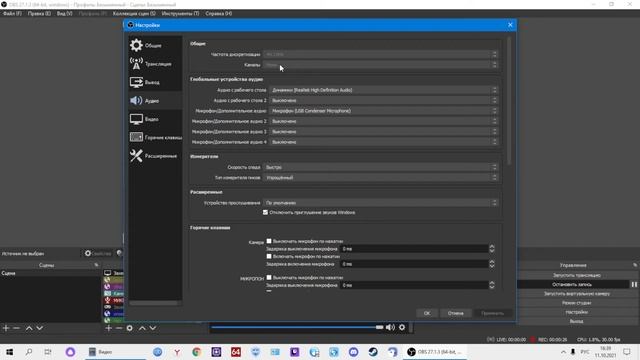640x360 pixels.
Task: Click МИКРОФОН задержка выключения микрофона stepper arrows
Action: tap(492, 285)
